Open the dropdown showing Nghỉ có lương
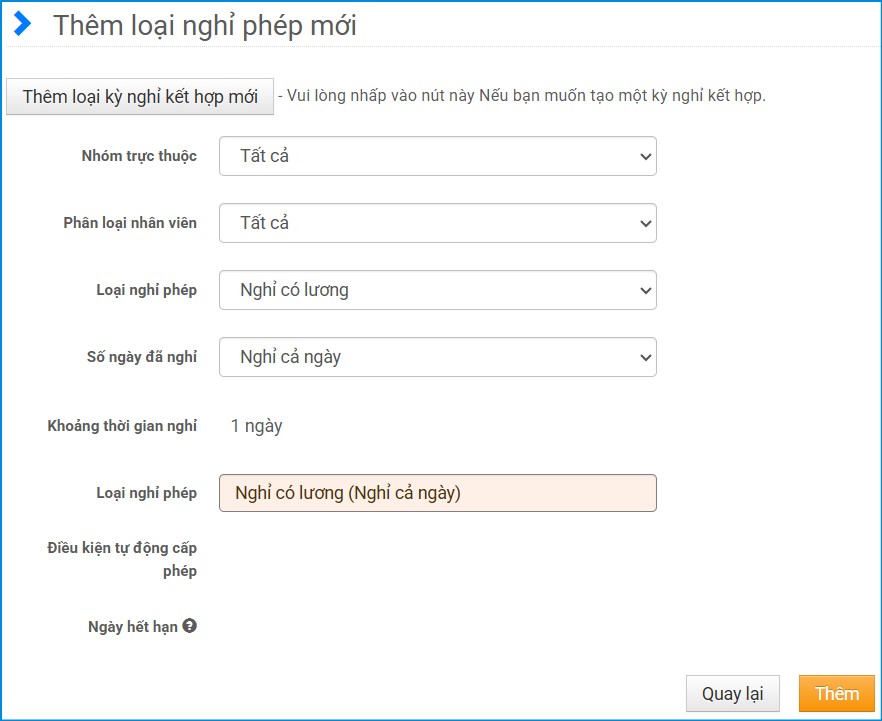This screenshot has width=882, height=721. (437, 290)
